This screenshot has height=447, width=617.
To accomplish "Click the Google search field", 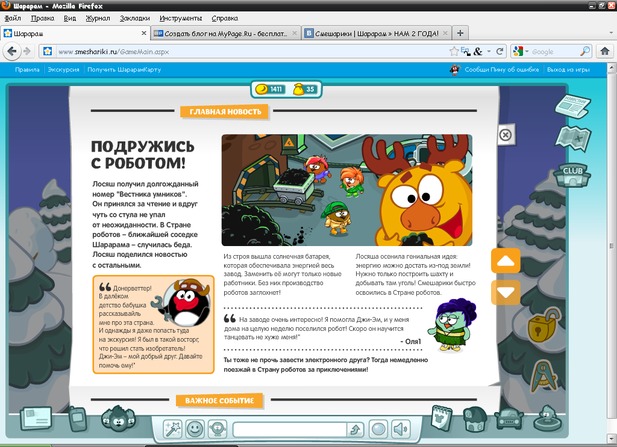I will [555, 52].
